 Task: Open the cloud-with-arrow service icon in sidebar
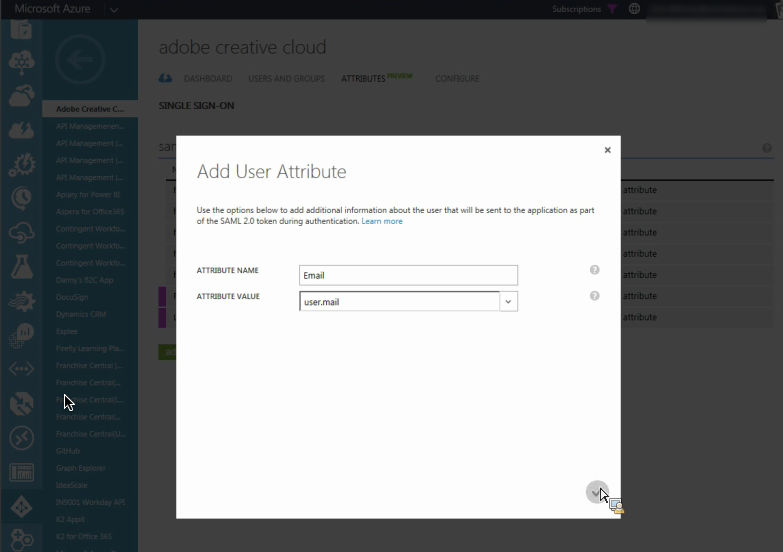click(21, 96)
